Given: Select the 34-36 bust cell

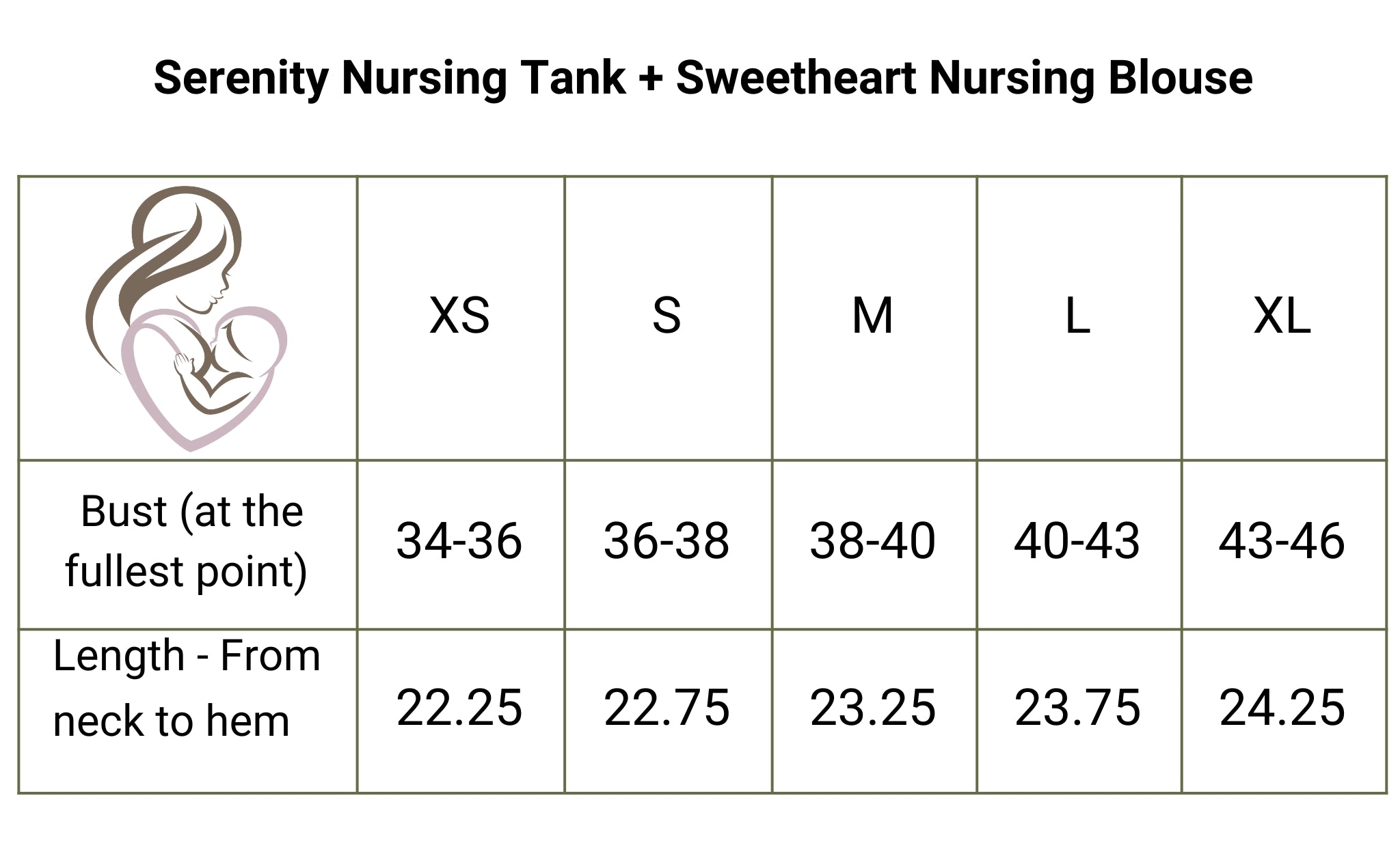Looking at the screenshot, I should pos(459,541).
